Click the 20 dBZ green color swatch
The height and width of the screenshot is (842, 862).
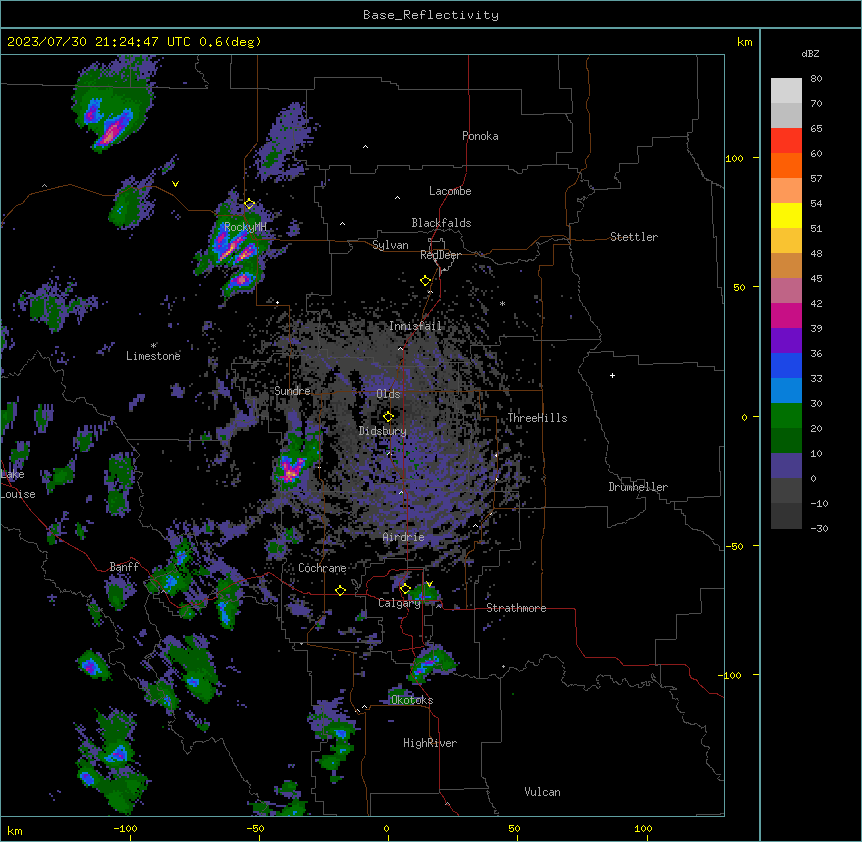coord(786,440)
